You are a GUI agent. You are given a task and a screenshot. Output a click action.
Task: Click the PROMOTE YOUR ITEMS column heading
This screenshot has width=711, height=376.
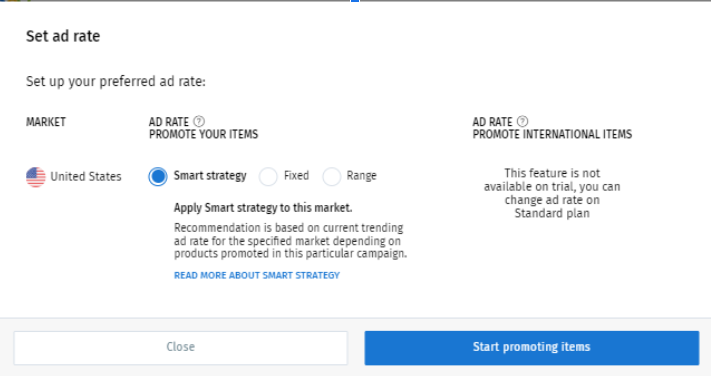click(x=204, y=134)
